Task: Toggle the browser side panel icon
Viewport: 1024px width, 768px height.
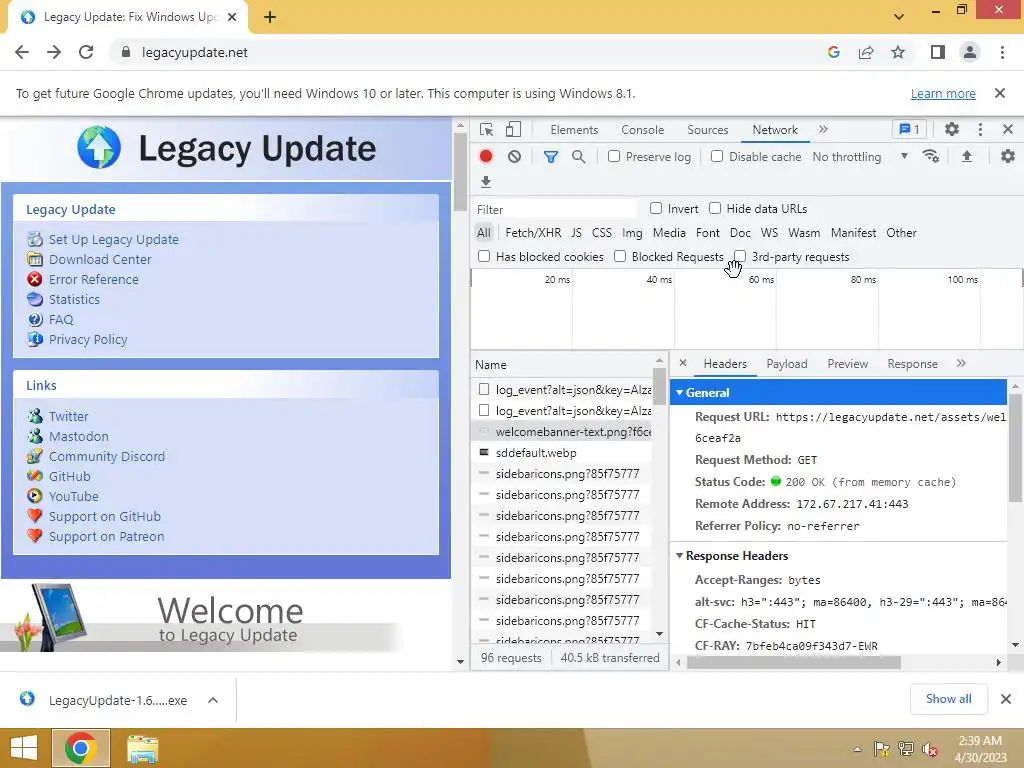Action: click(x=938, y=52)
